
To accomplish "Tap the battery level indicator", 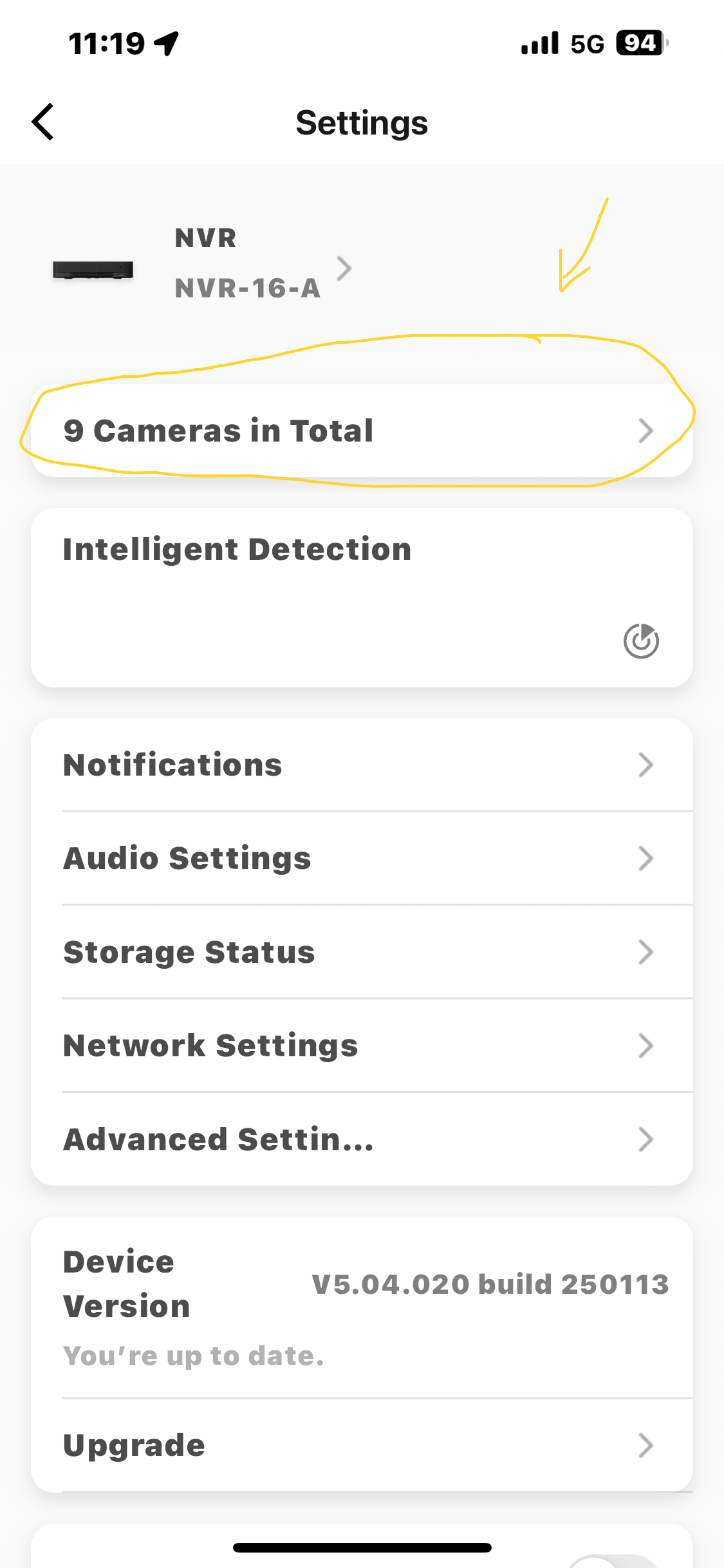I will (x=640, y=44).
